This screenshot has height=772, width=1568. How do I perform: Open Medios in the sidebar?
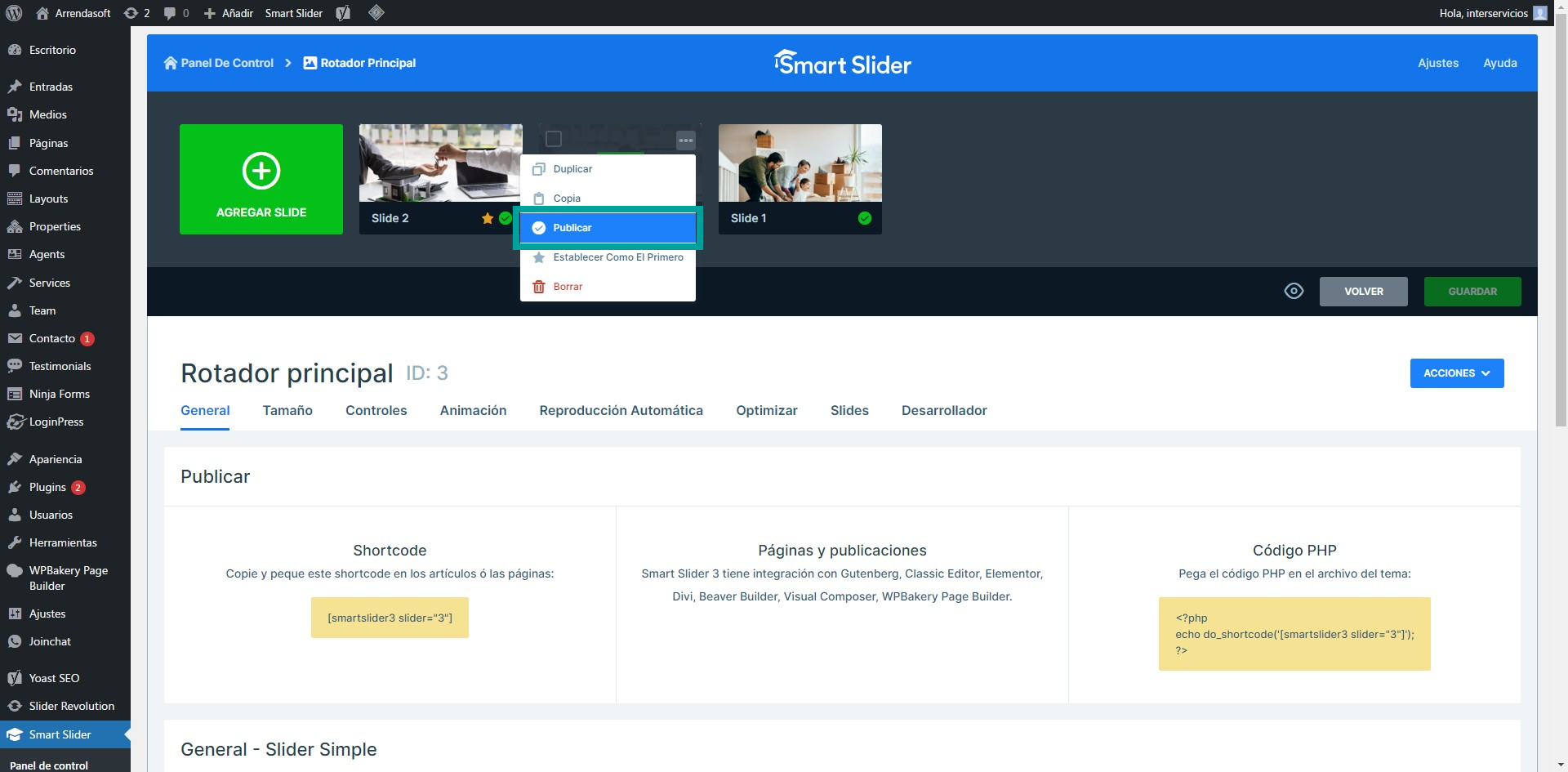(65, 114)
